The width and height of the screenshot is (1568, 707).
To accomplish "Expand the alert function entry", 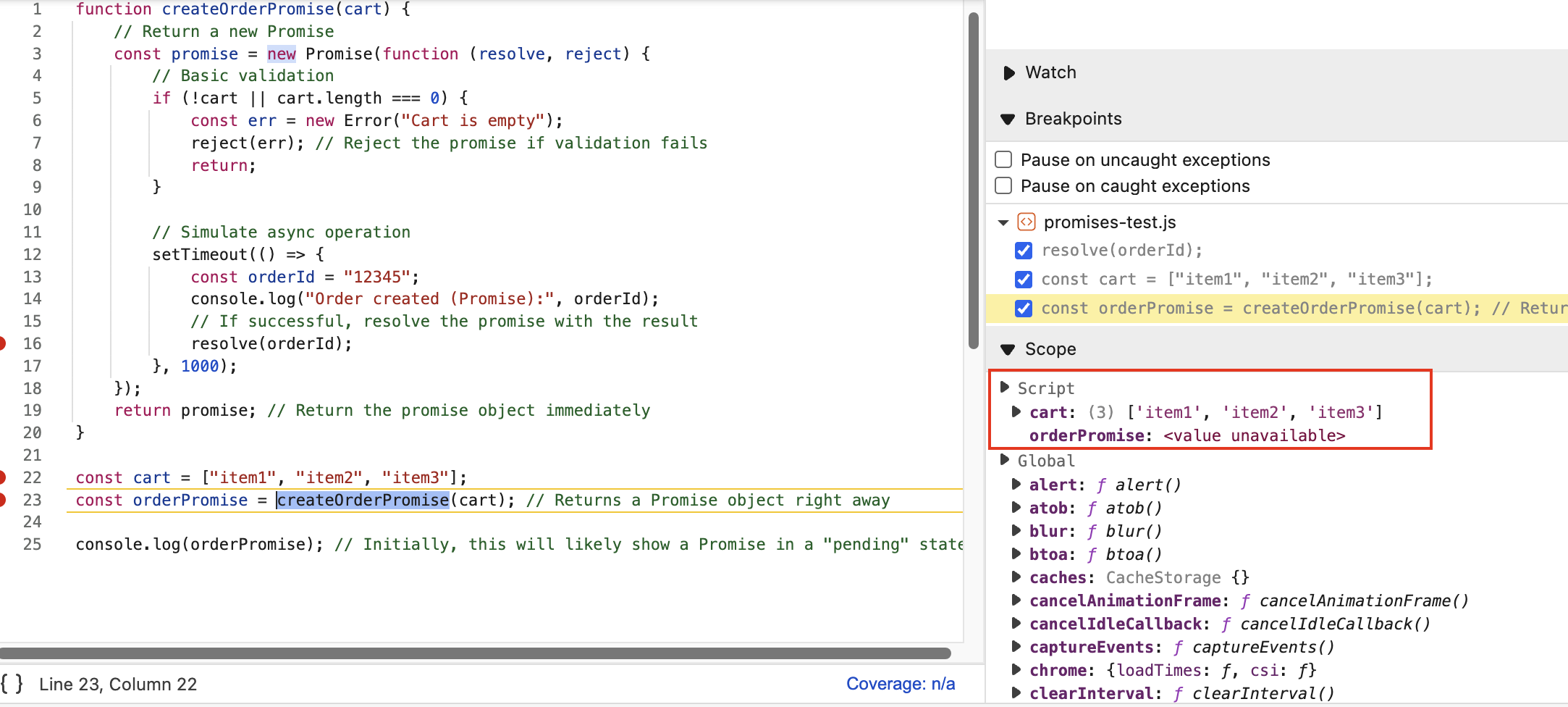I will (1016, 484).
